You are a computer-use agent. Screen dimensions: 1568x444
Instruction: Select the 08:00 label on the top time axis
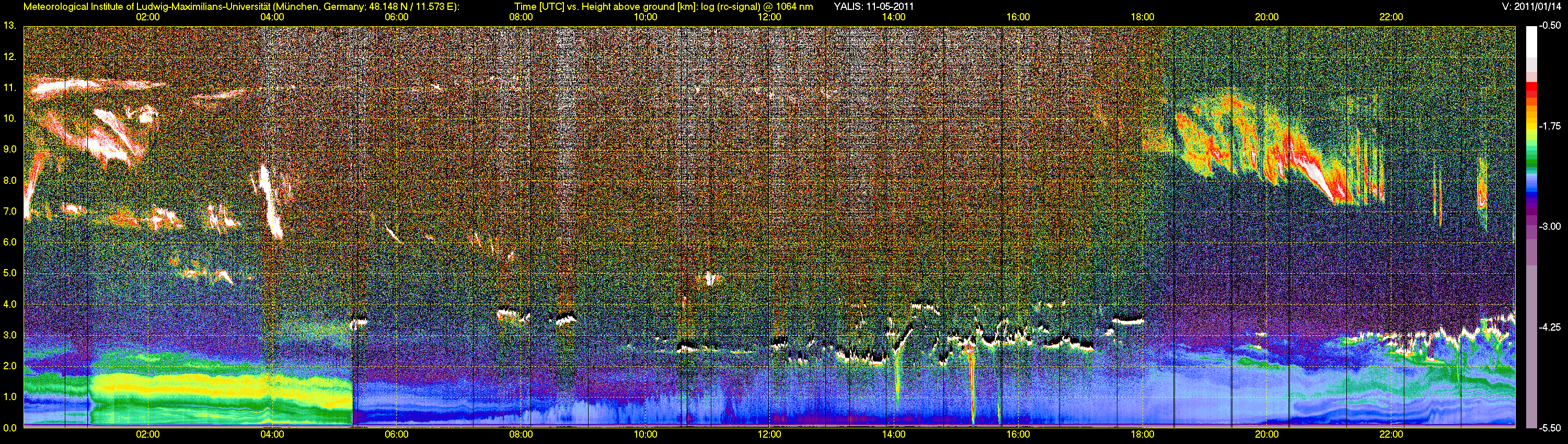[521, 17]
